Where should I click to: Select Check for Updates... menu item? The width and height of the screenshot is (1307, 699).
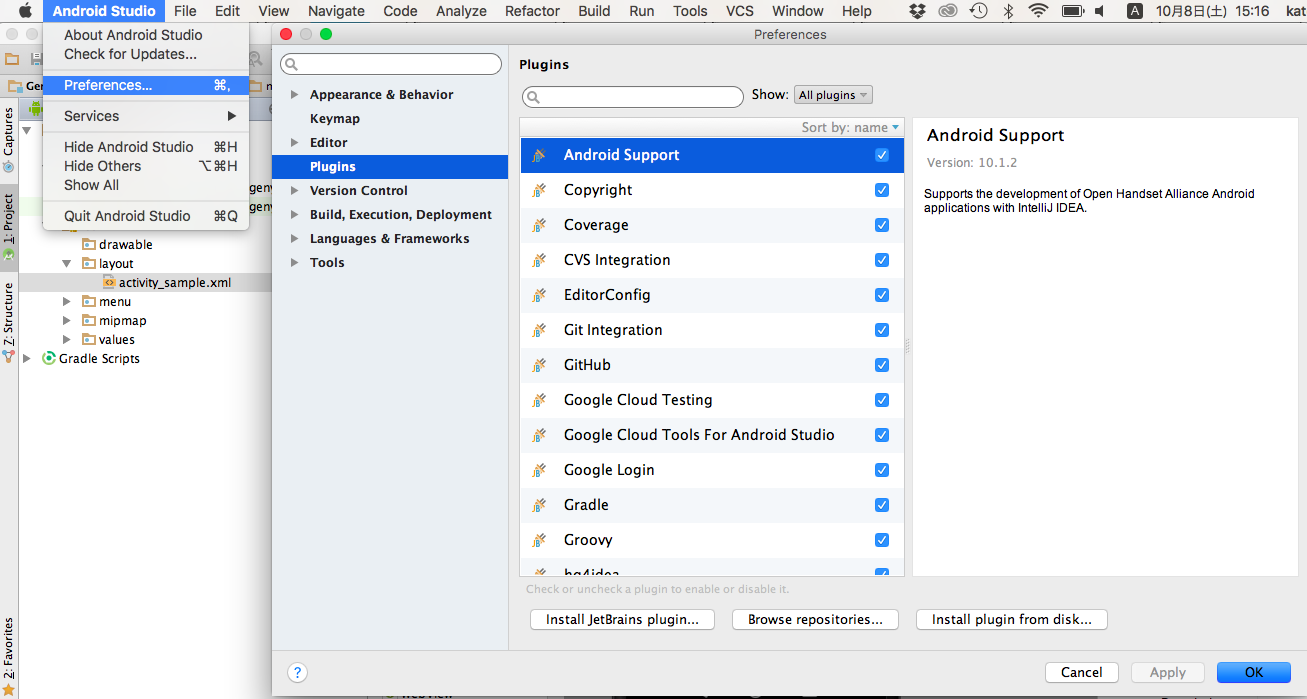click(x=146, y=54)
